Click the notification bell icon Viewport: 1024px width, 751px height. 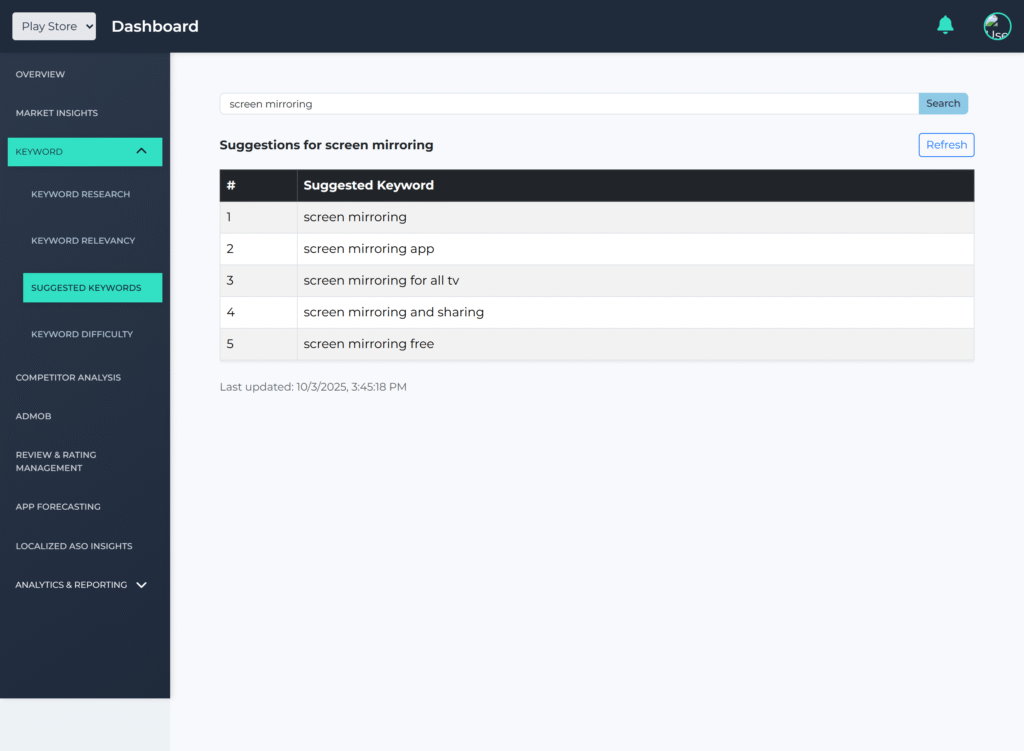[945, 25]
